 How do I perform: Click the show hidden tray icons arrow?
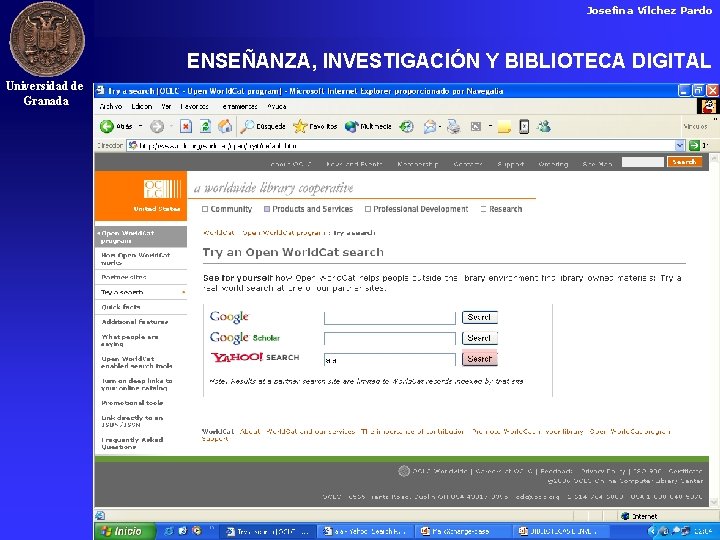pos(651,531)
